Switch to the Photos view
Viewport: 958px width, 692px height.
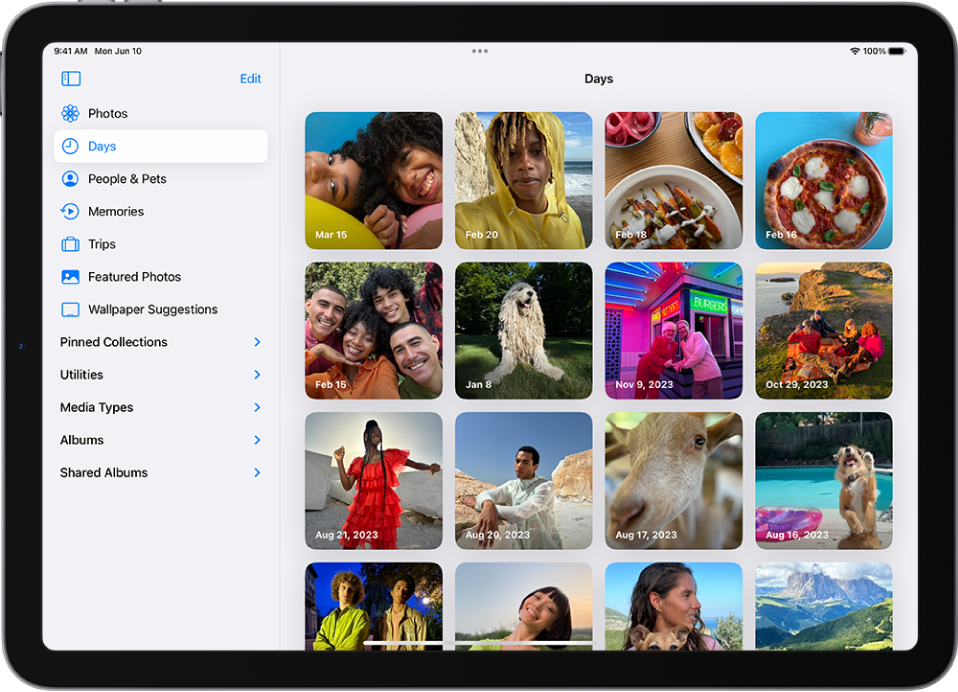(109, 113)
